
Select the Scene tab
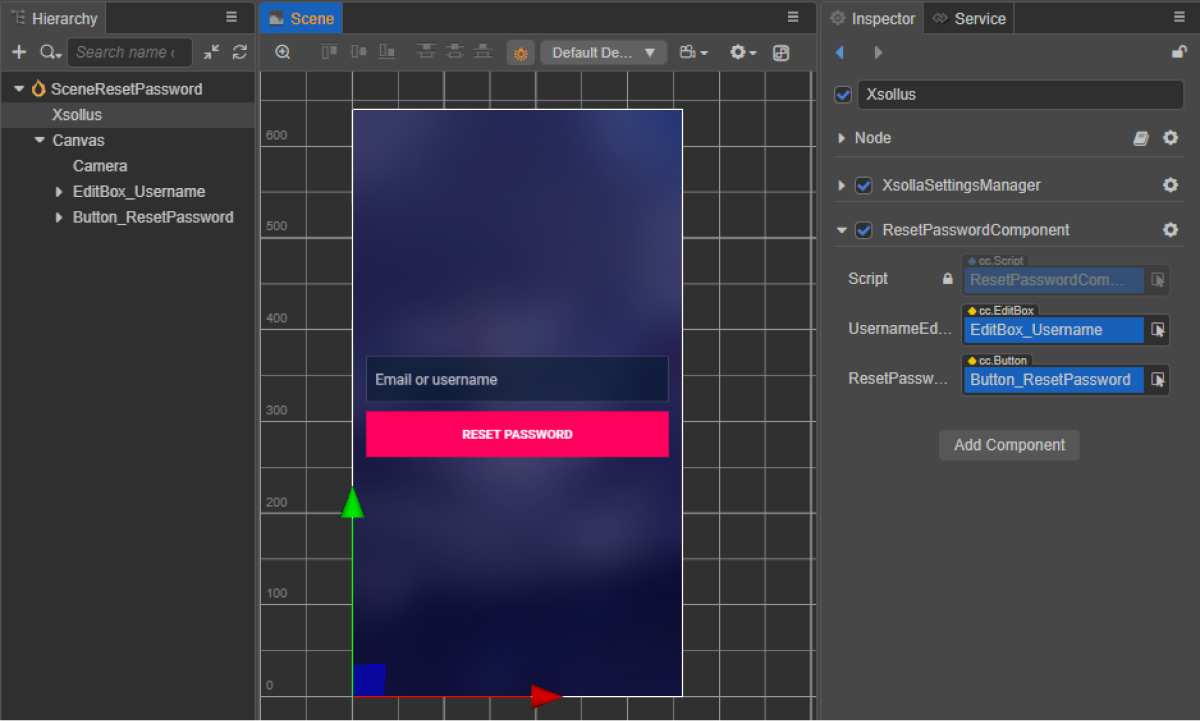301,18
